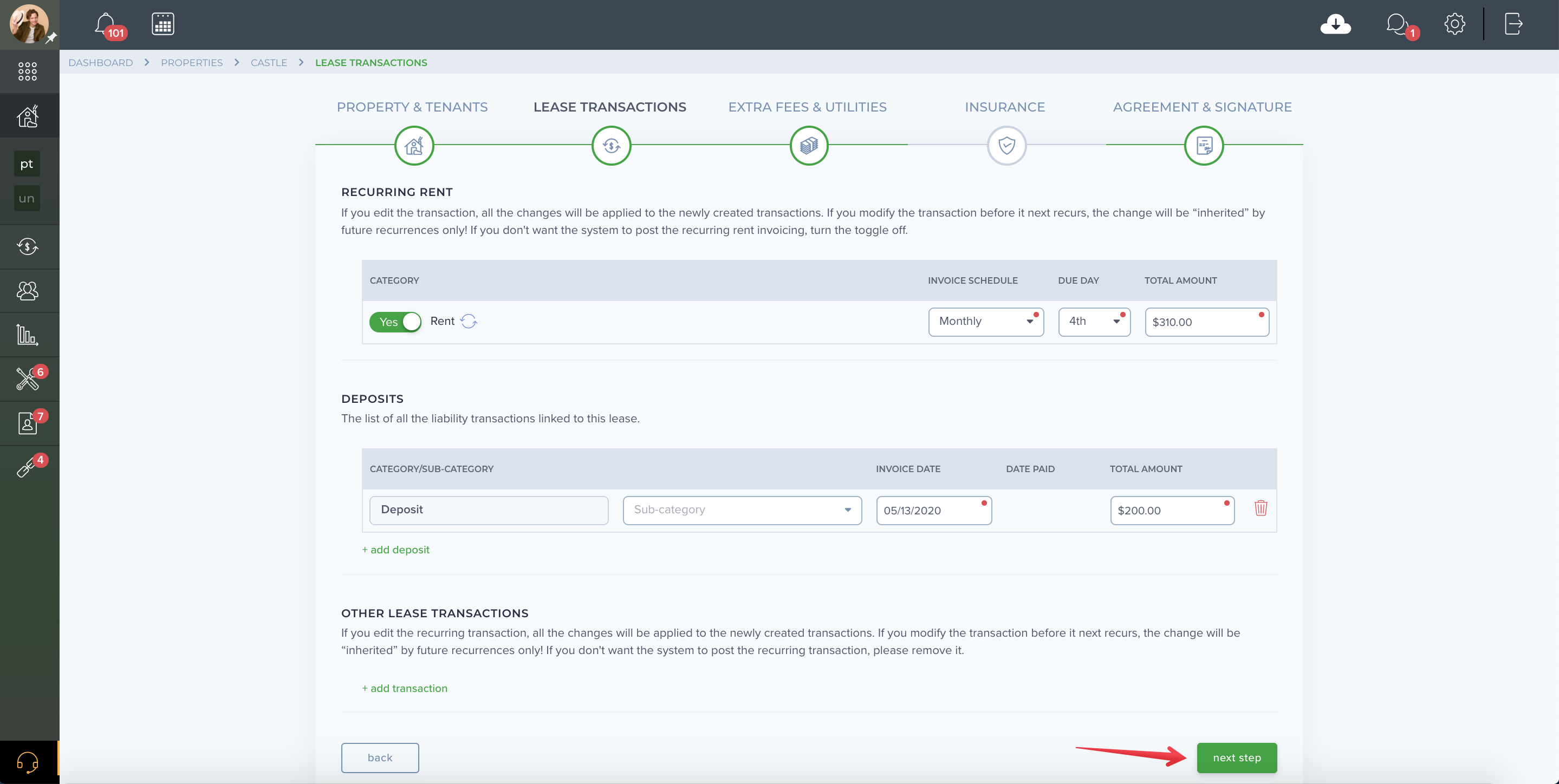Click the pin icon on the avatar
Screen dimensions: 1559x784
(x=51, y=38)
